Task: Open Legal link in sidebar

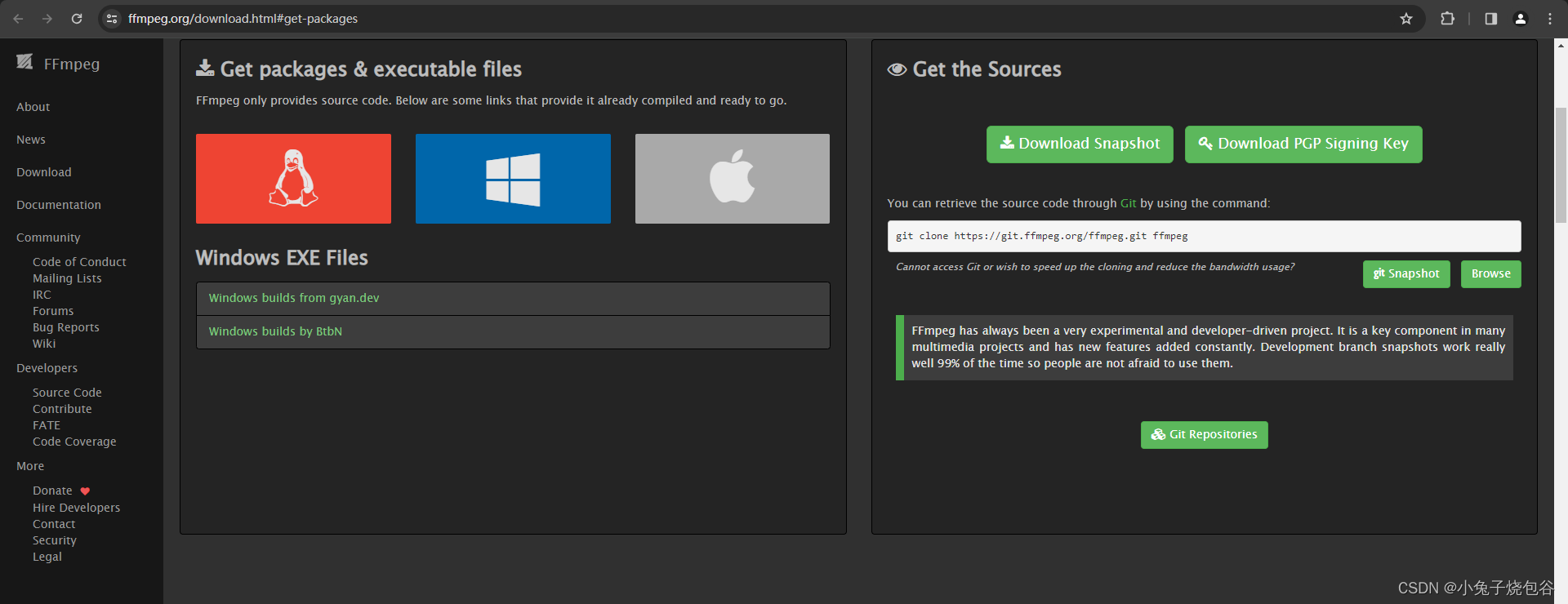Action: [47, 557]
